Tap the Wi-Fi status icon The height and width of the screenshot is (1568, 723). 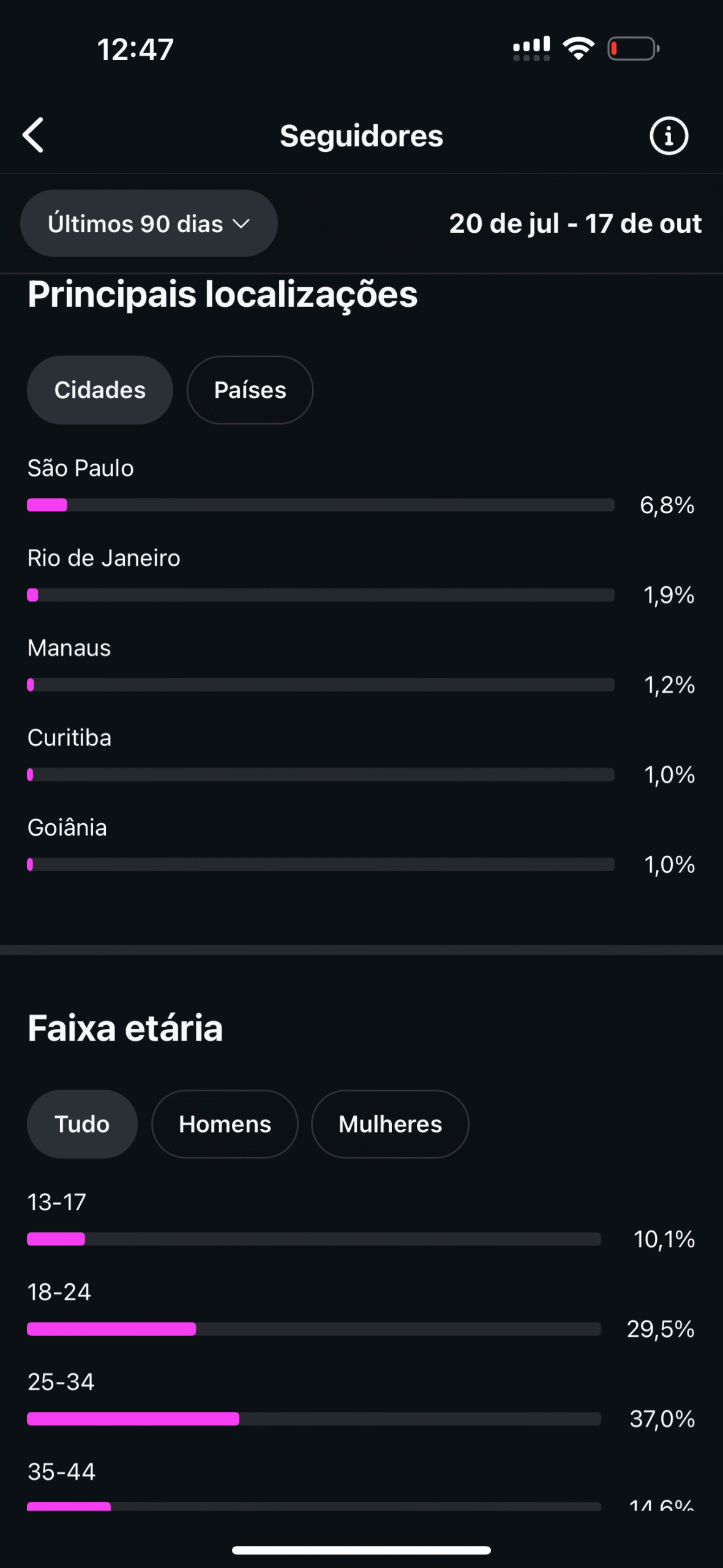click(x=579, y=48)
